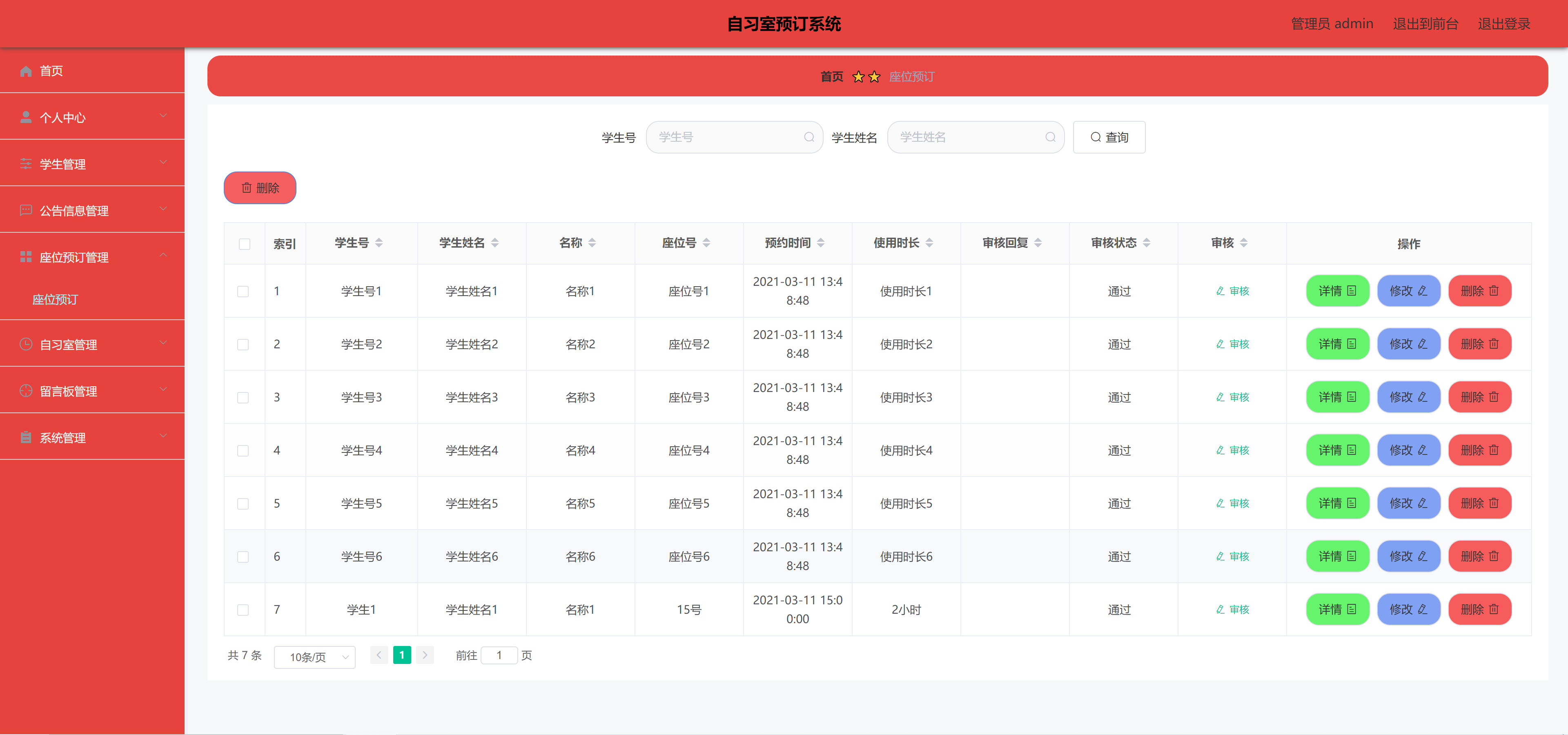Open 留言板管理 using its compass icon

pos(26,391)
